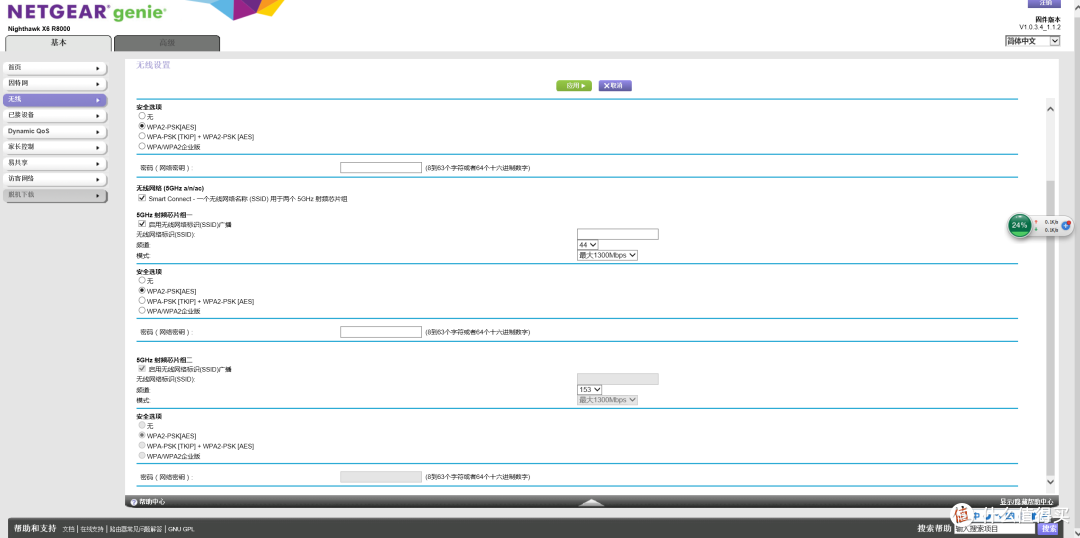Click the arrow icon on 首页 sidebar item

(98, 68)
